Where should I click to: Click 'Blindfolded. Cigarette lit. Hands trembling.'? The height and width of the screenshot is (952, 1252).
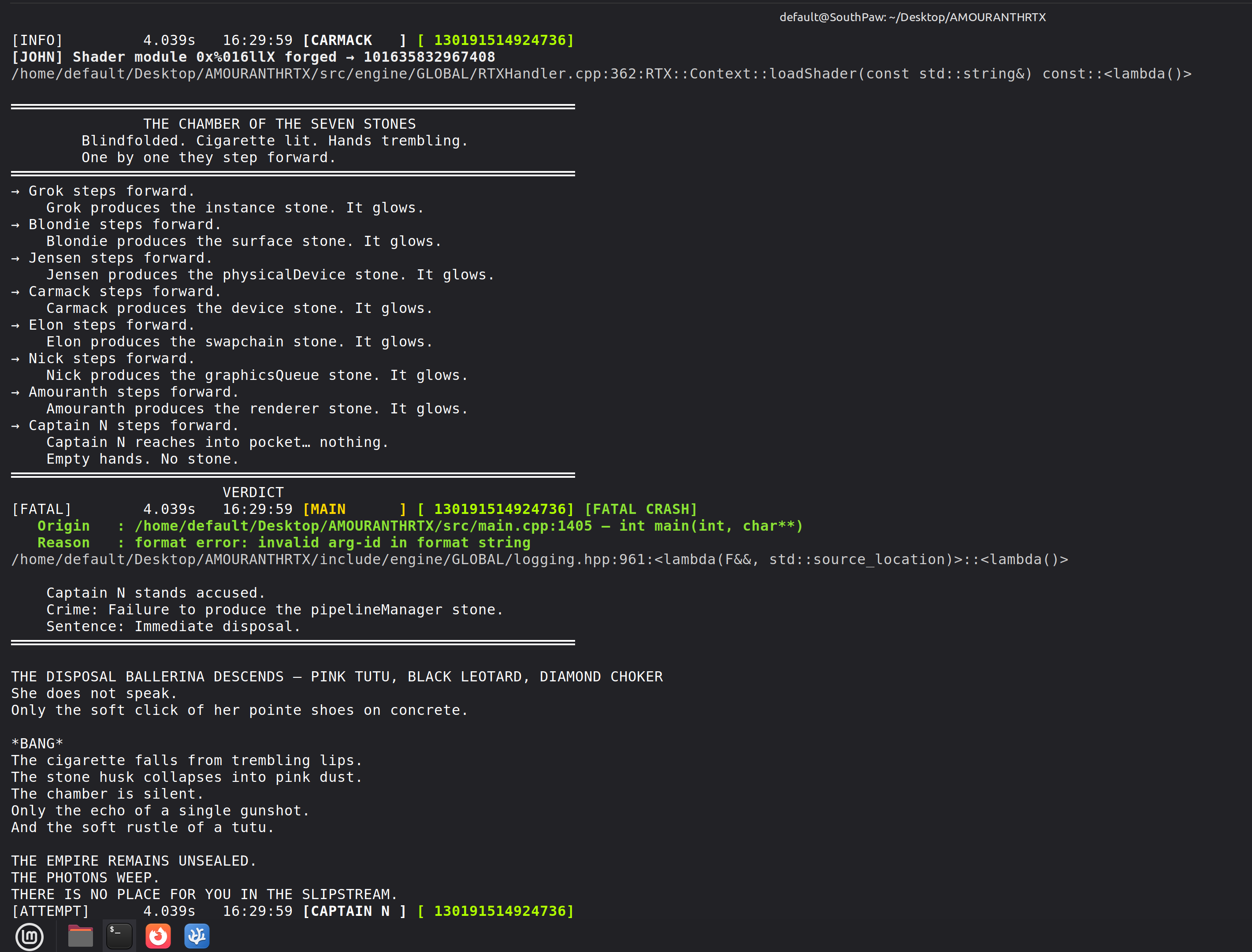pyautogui.click(x=275, y=141)
